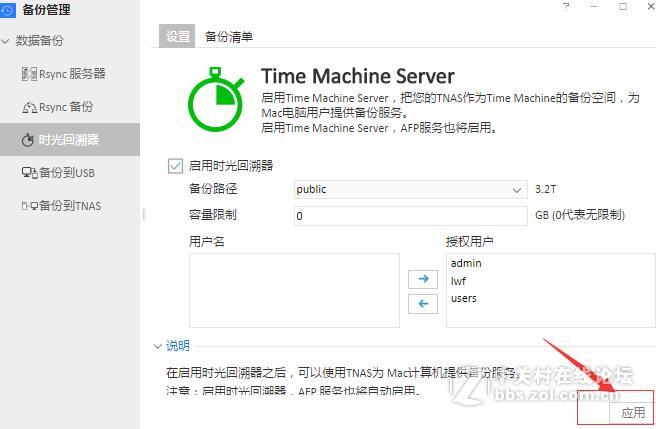Open Rsync 服务器 in sidebar

pyautogui.click(x=64, y=74)
